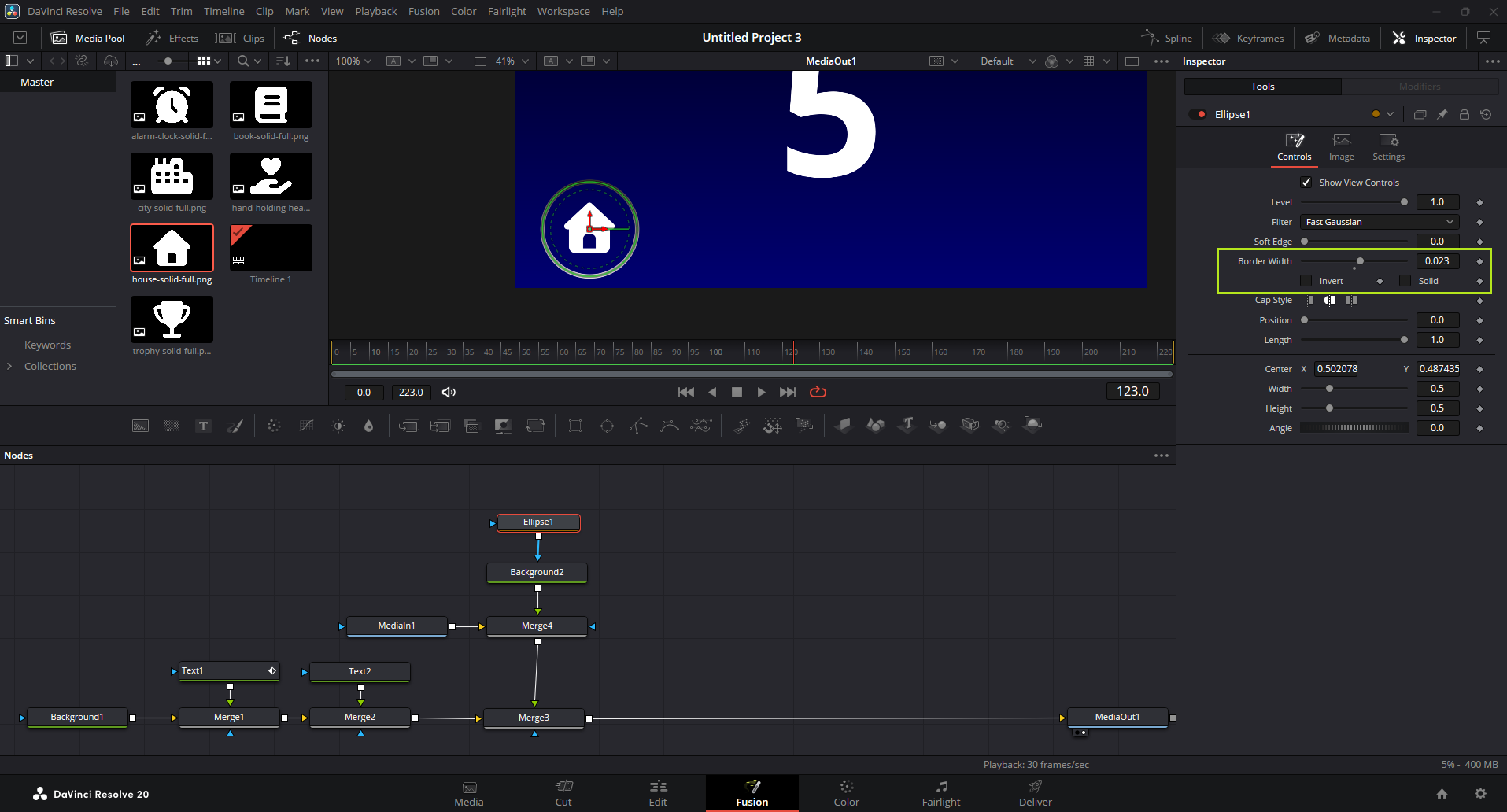Viewport: 1507px width, 812px height.
Task: Open the viewer zoom 41% dropdown
Action: click(512, 61)
